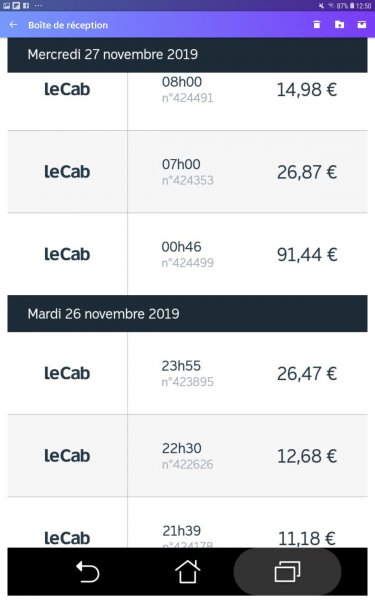Image resolution: width=375 pixels, height=600 pixels.
Task: Move the message with the folder icon
Action: 339,25
